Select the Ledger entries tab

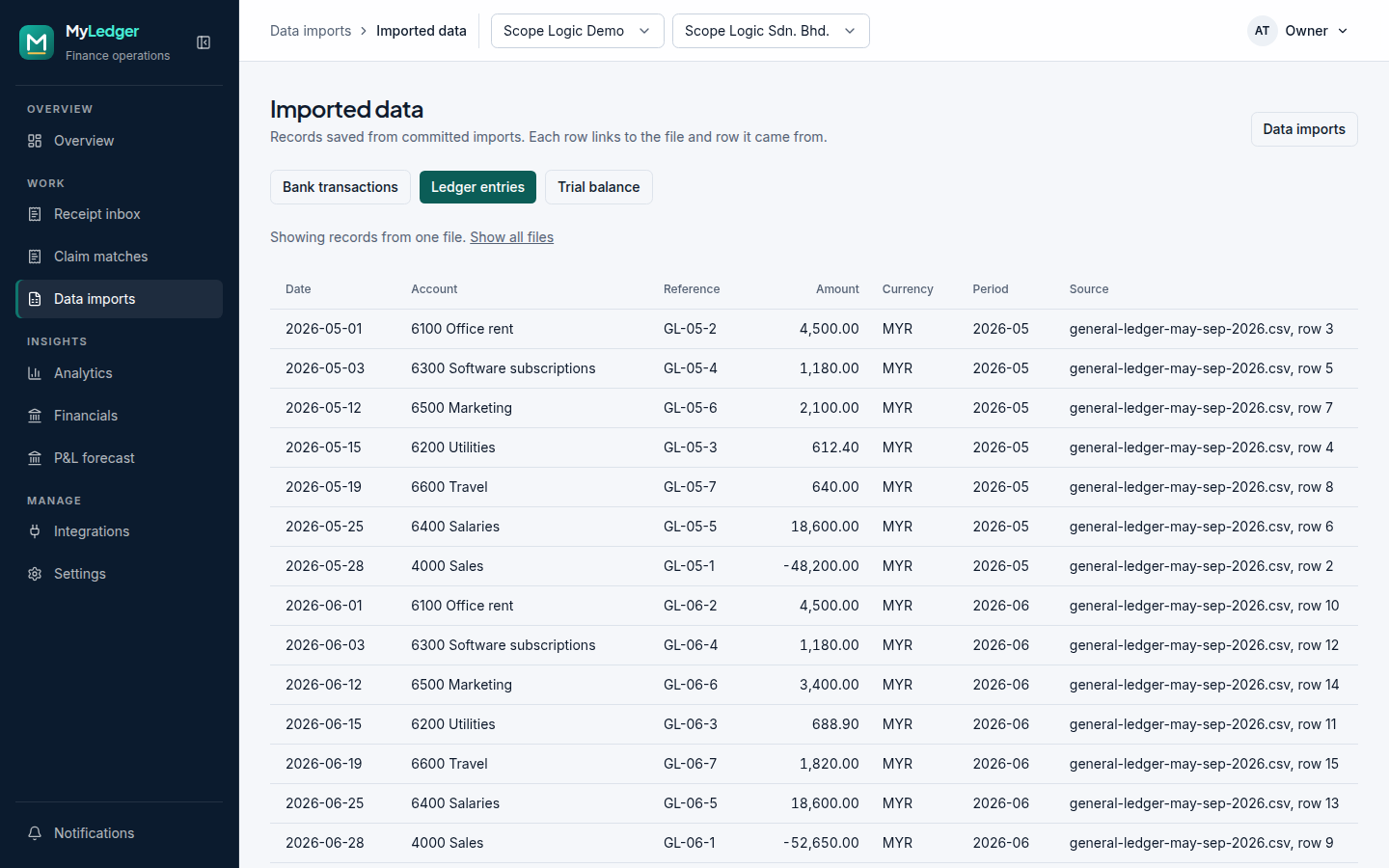[477, 187]
